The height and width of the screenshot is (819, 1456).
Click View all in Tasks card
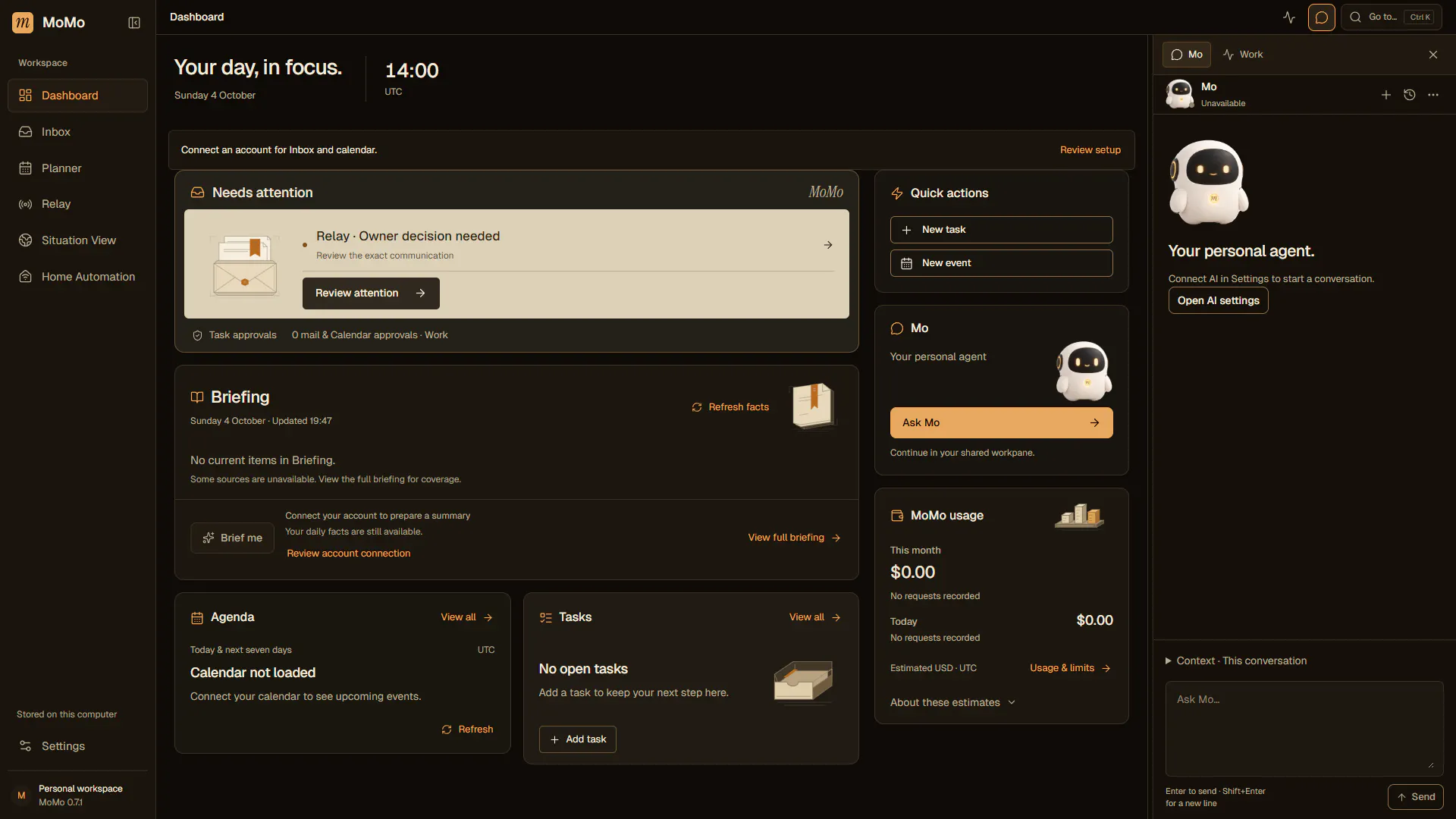click(x=814, y=617)
